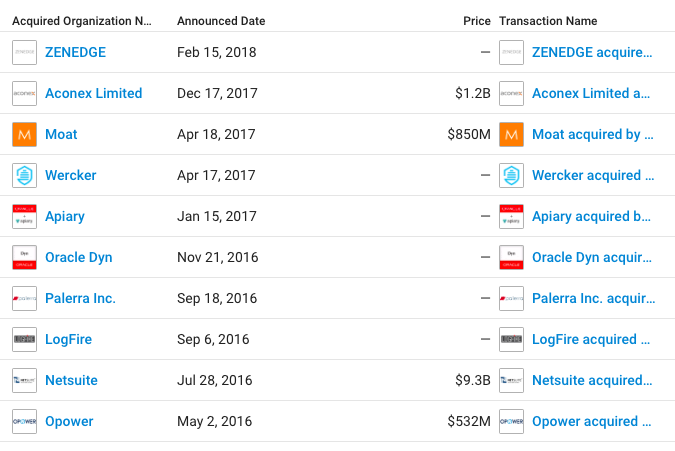This screenshot has height=451, width=675.
Task: Click the Aconex logo beside Aconex Limited
Action: pos(24,93)
